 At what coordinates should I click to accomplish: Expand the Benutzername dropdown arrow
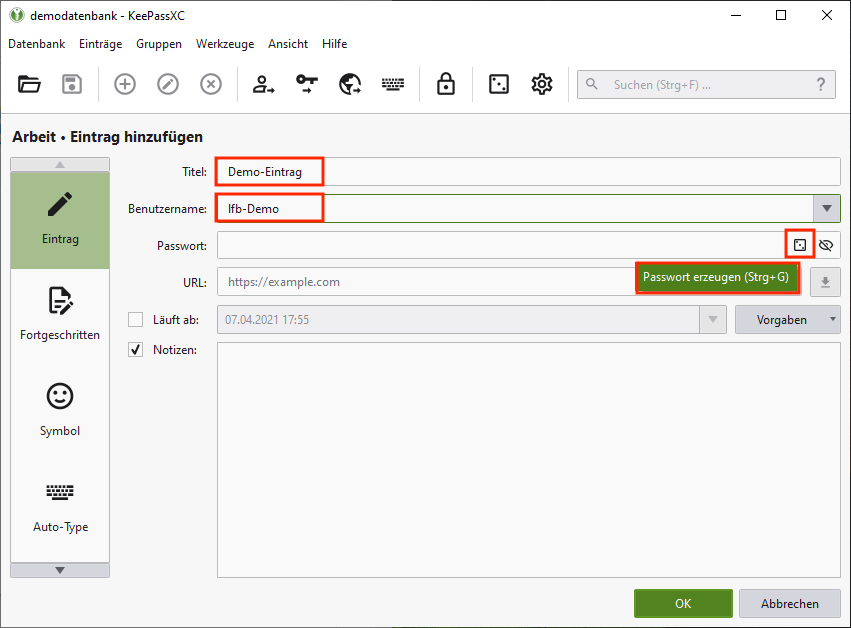826,208
